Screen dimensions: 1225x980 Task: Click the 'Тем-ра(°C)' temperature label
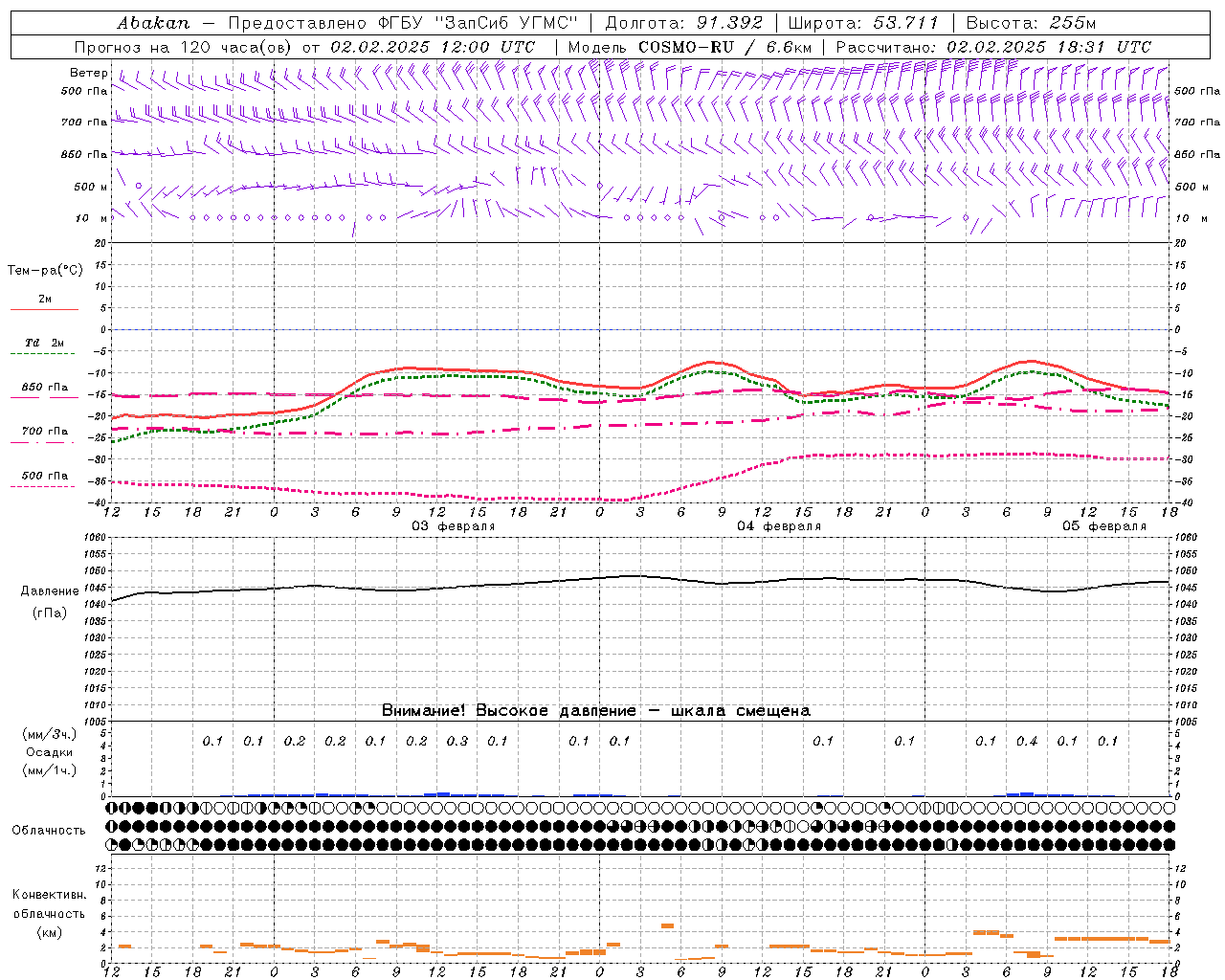(45, 270)
